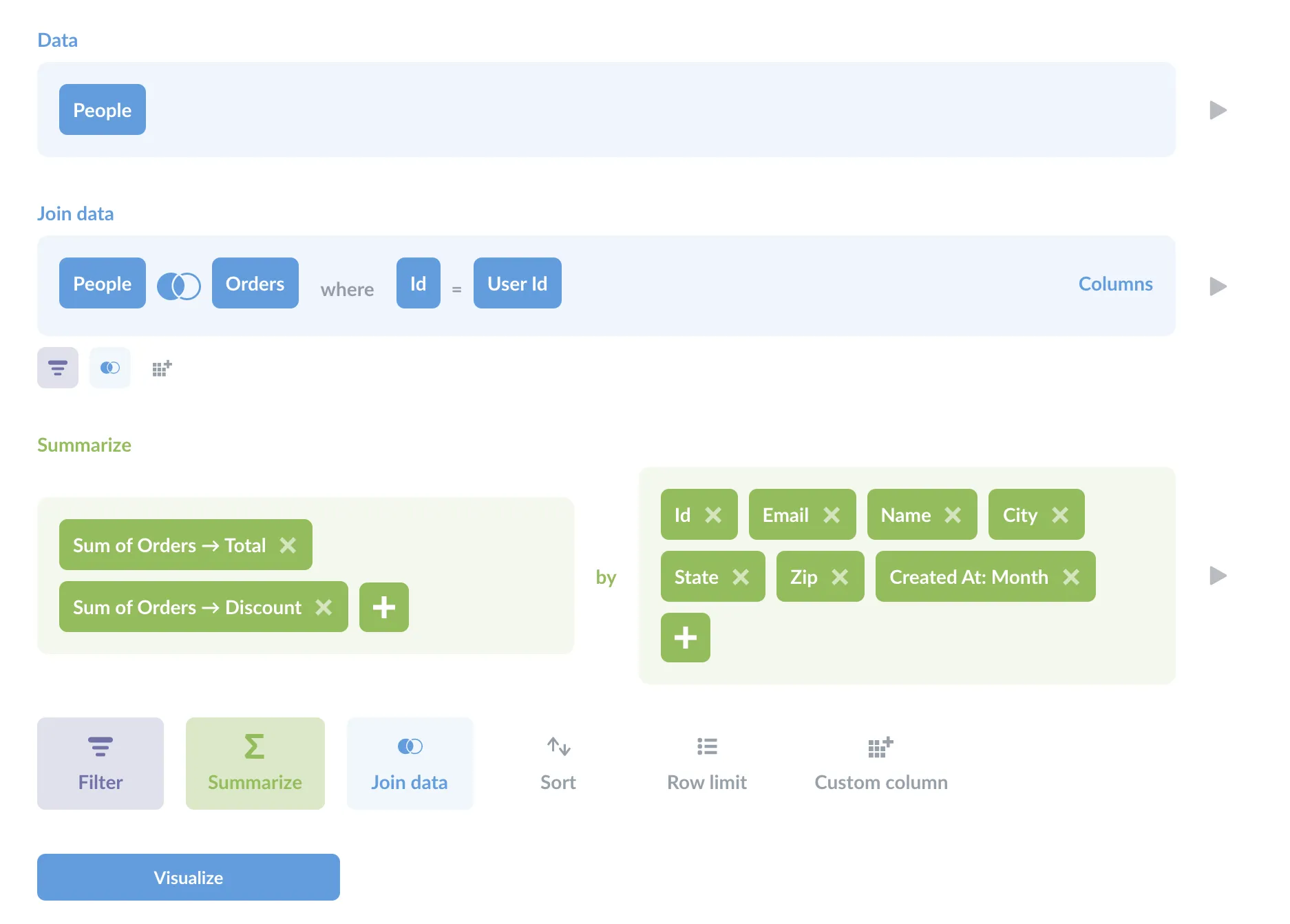Image resolution: width=1290 pixels, height=924 pixels.
Task: Change the People data source table
Action: point(103,110)
